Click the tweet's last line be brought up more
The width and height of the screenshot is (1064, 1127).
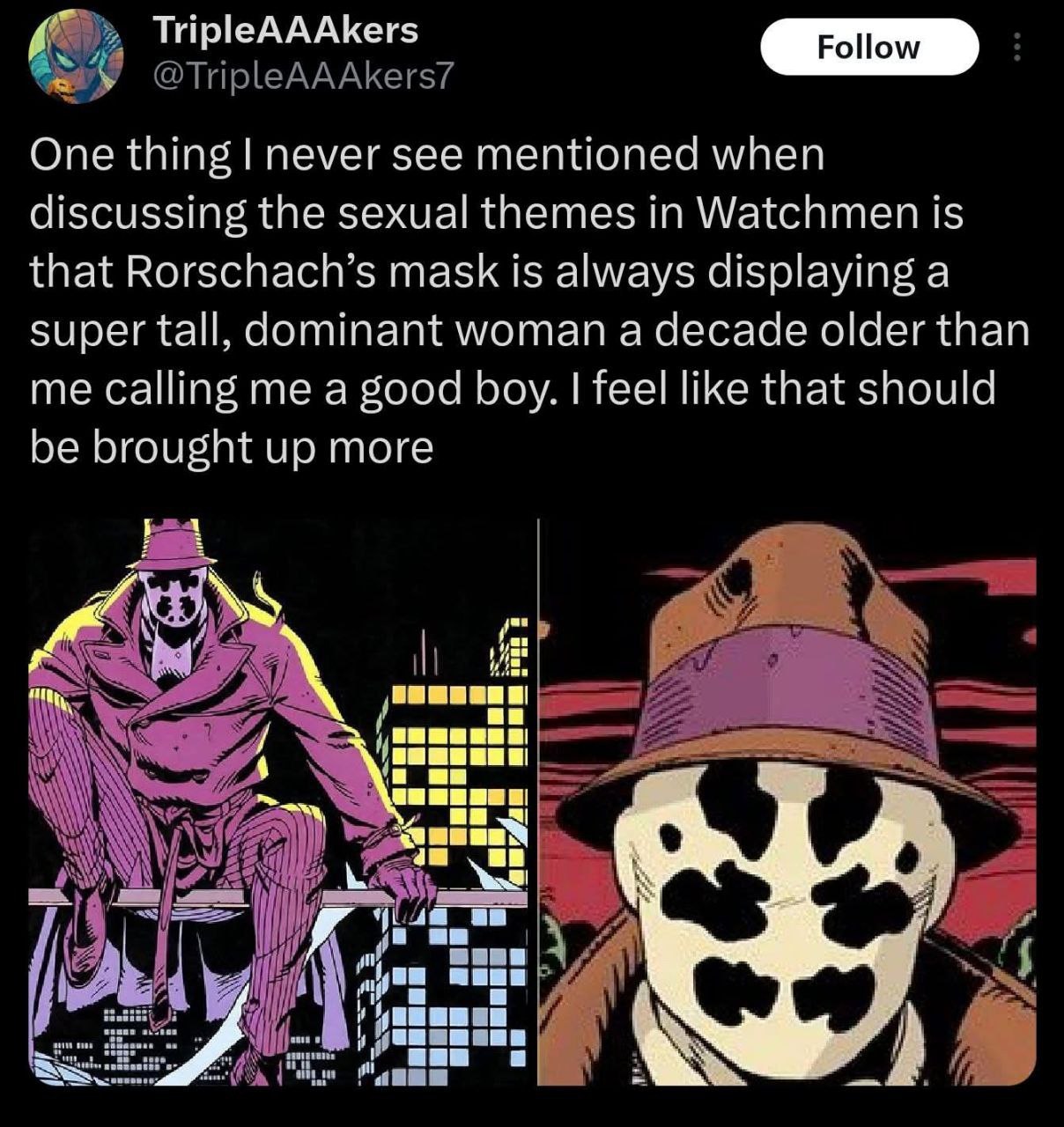point(232,449)
